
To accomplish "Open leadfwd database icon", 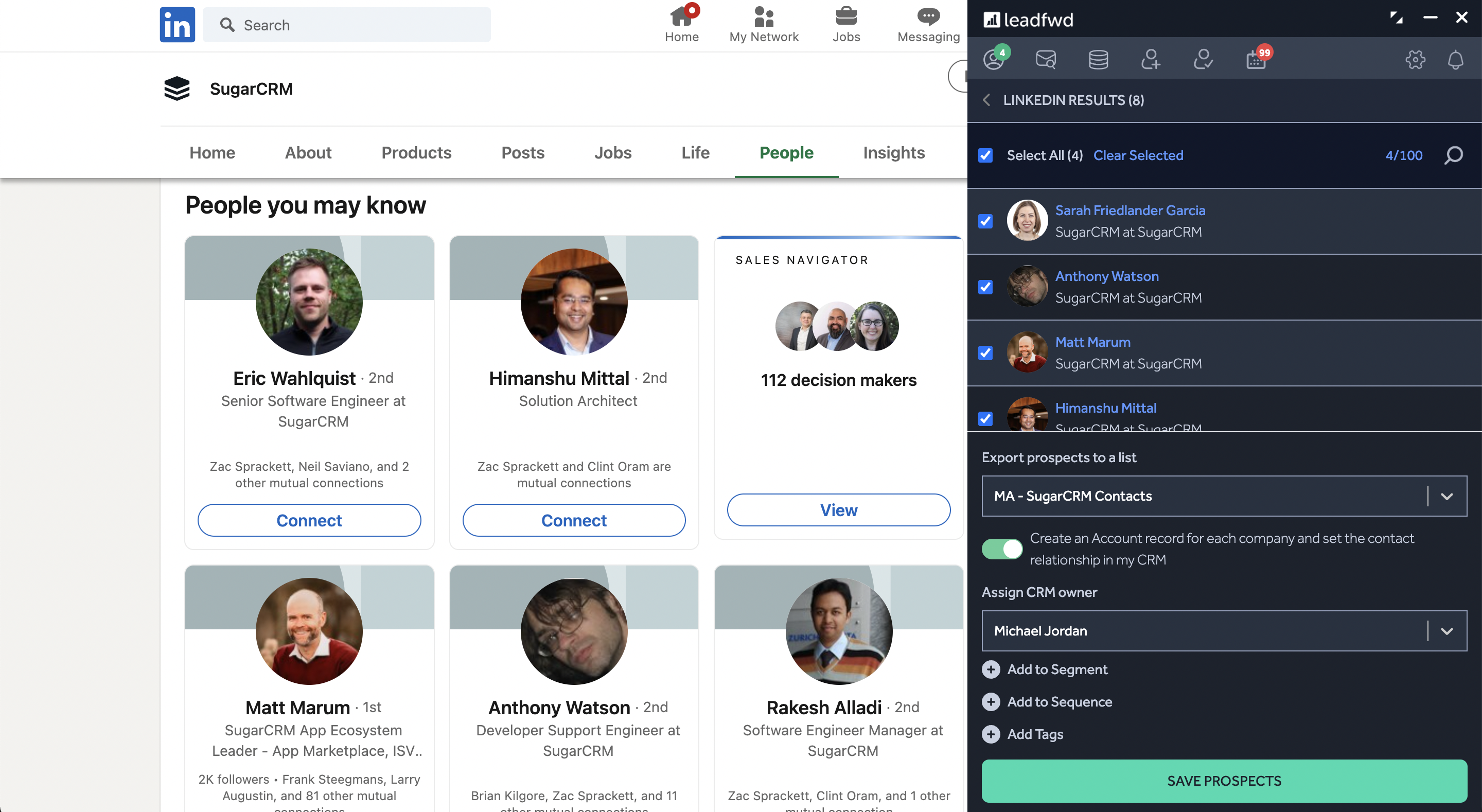I will click(1098, 59).
